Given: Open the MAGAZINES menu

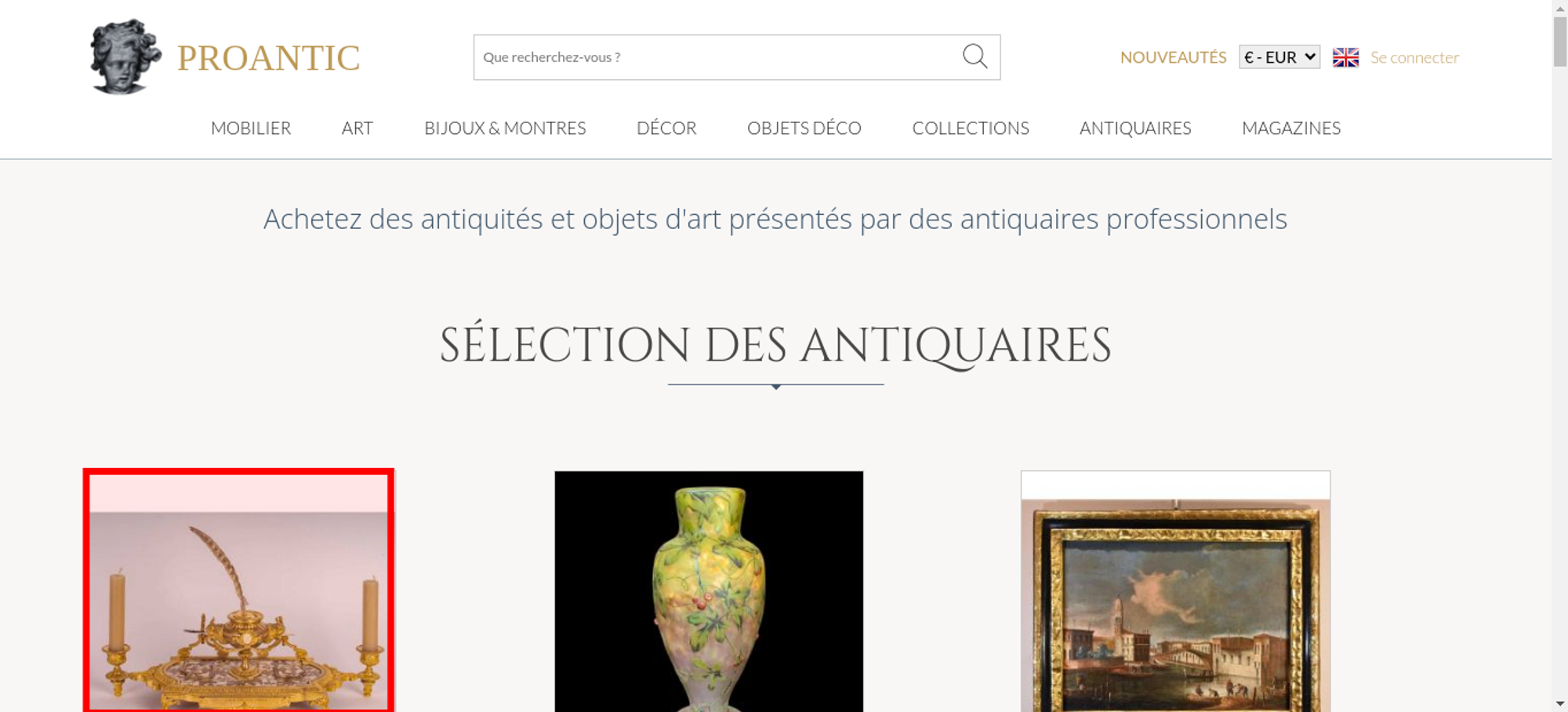Looking at the screenshot, I should pyautogui.click(x=1291, y=128).
